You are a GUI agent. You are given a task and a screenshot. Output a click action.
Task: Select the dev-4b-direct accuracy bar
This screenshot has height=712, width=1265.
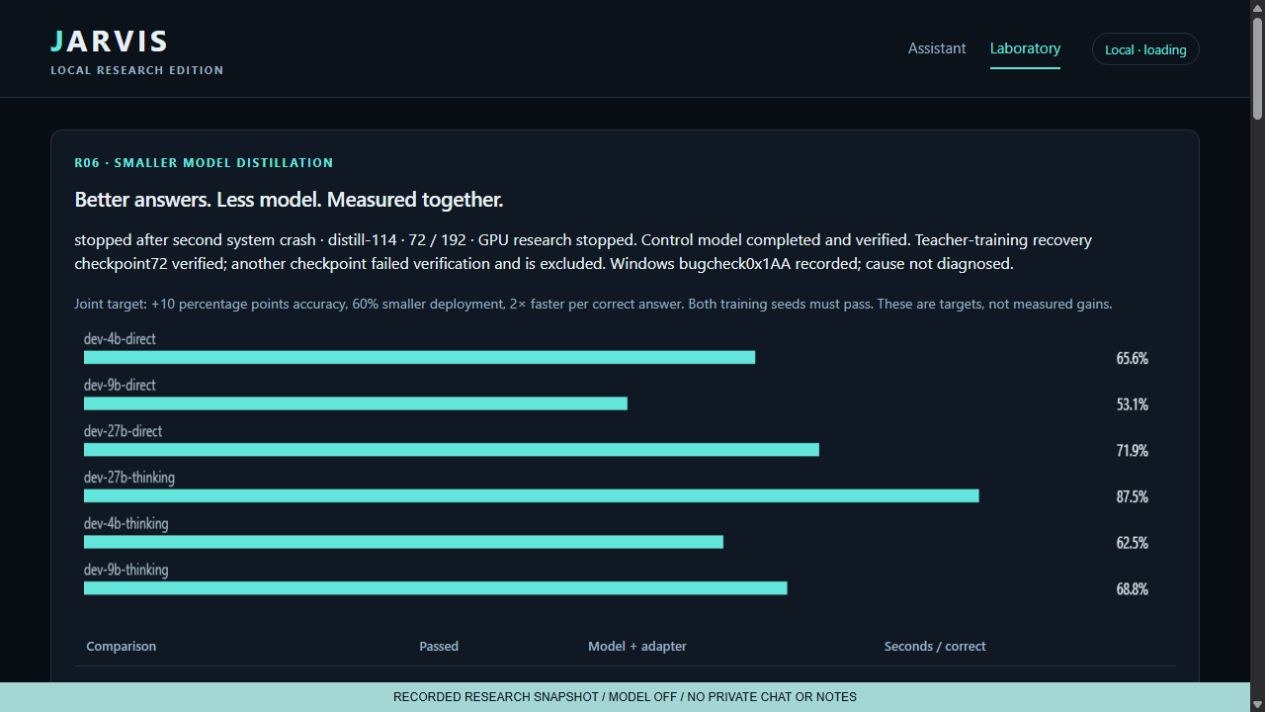[419, 357]
